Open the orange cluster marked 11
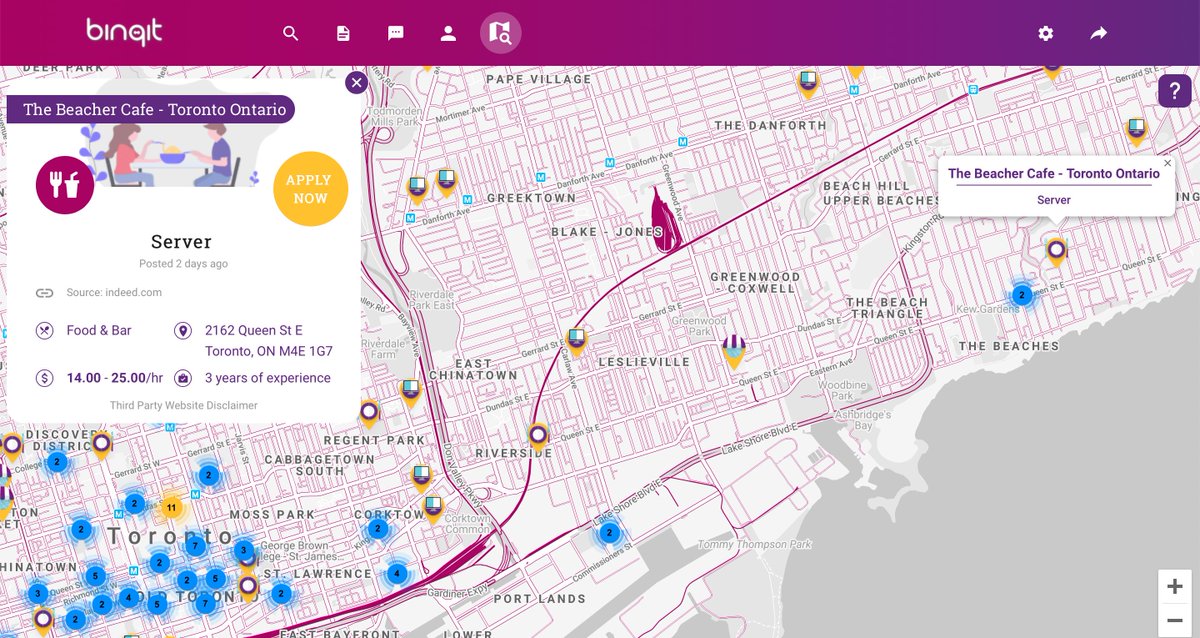 [x=171, y=508]
